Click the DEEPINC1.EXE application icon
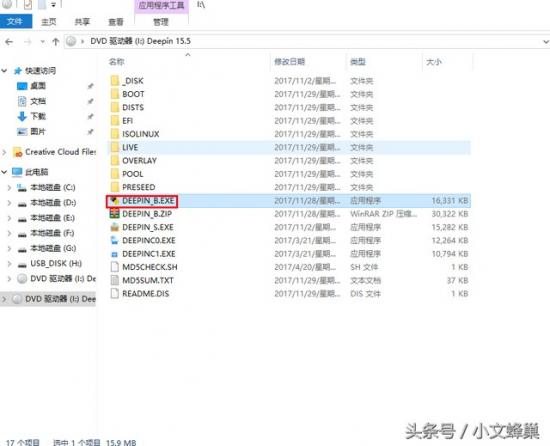Image resolution: width=550 pixels, height=446 pixels. point(115,254)
